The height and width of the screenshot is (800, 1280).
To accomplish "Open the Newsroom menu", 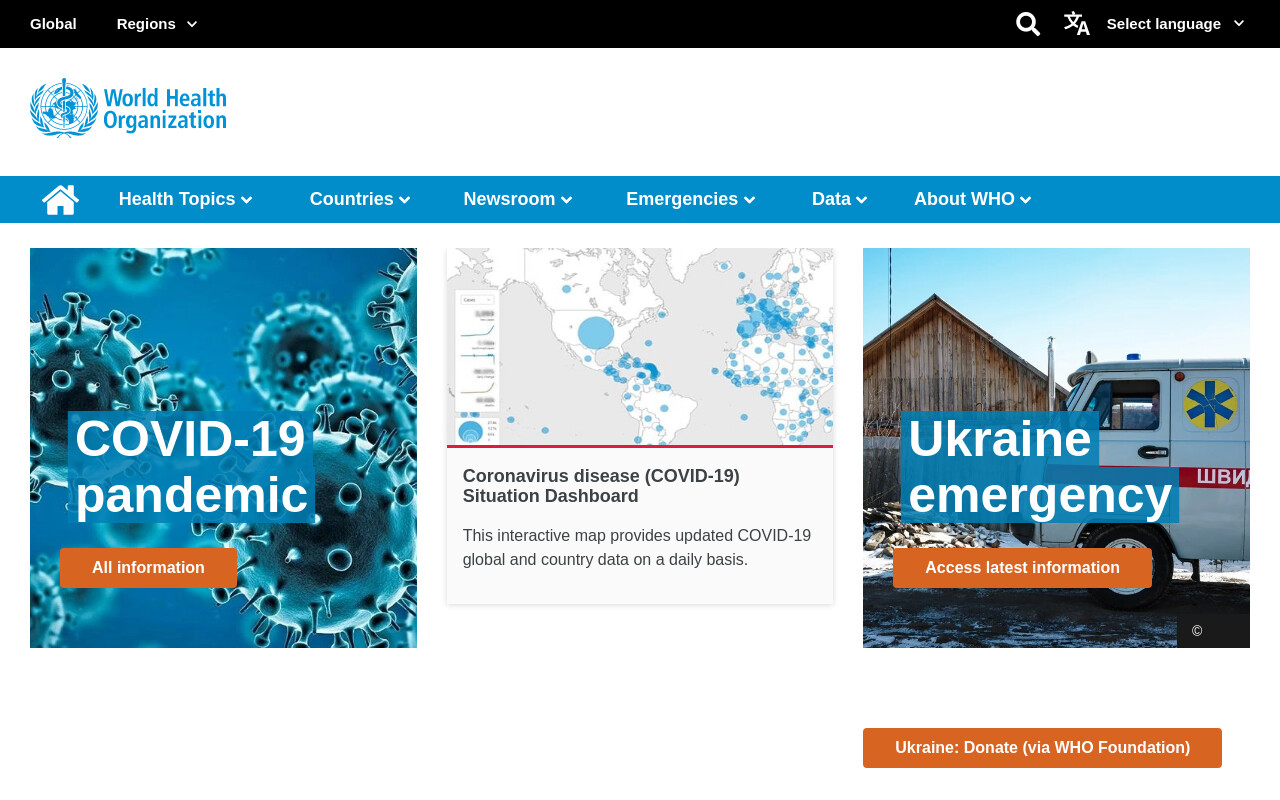I will (518, 199).
